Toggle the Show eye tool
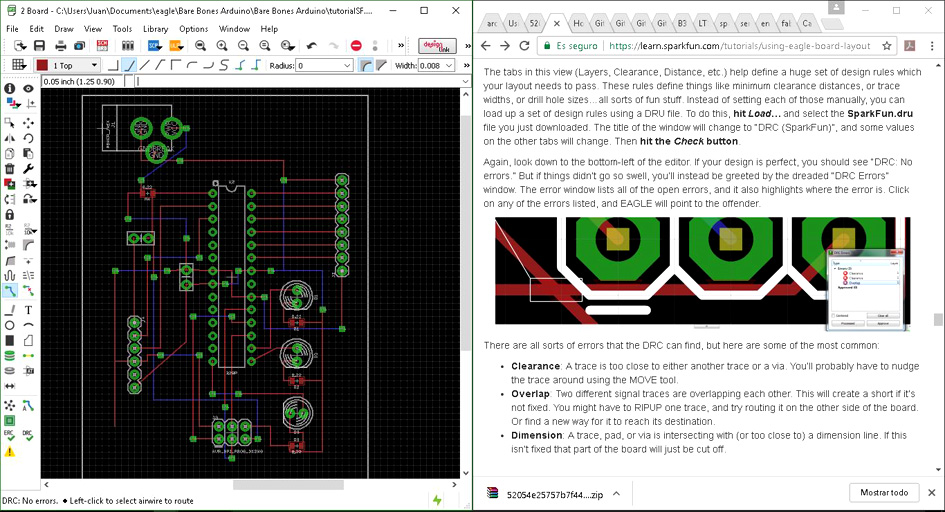This screenshot has width=945, height=512. tap(28, 89)
